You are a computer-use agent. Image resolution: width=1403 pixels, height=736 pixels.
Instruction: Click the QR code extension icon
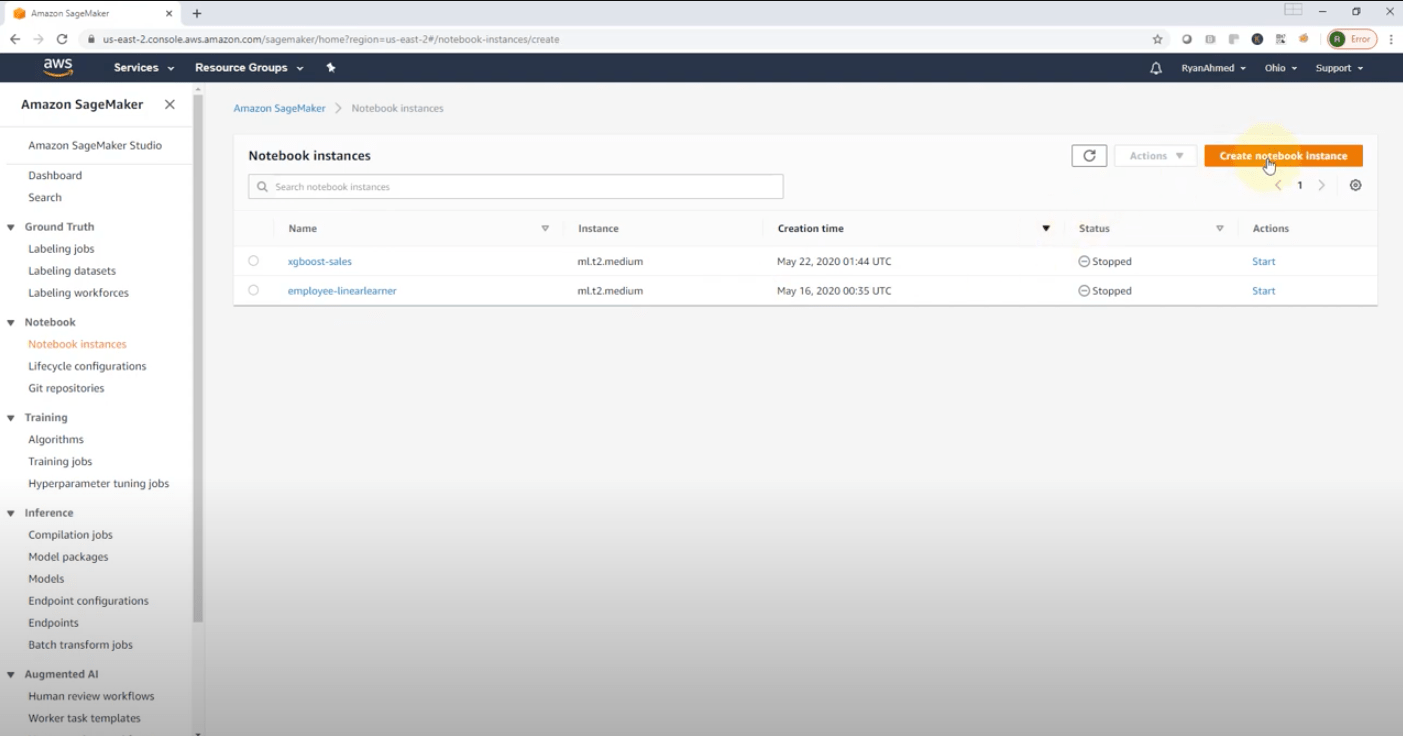1280,39
